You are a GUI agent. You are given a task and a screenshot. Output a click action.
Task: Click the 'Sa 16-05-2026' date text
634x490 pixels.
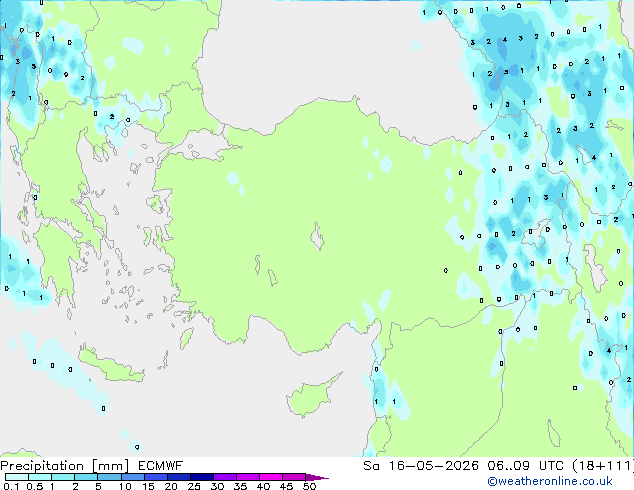coord(421,466)
